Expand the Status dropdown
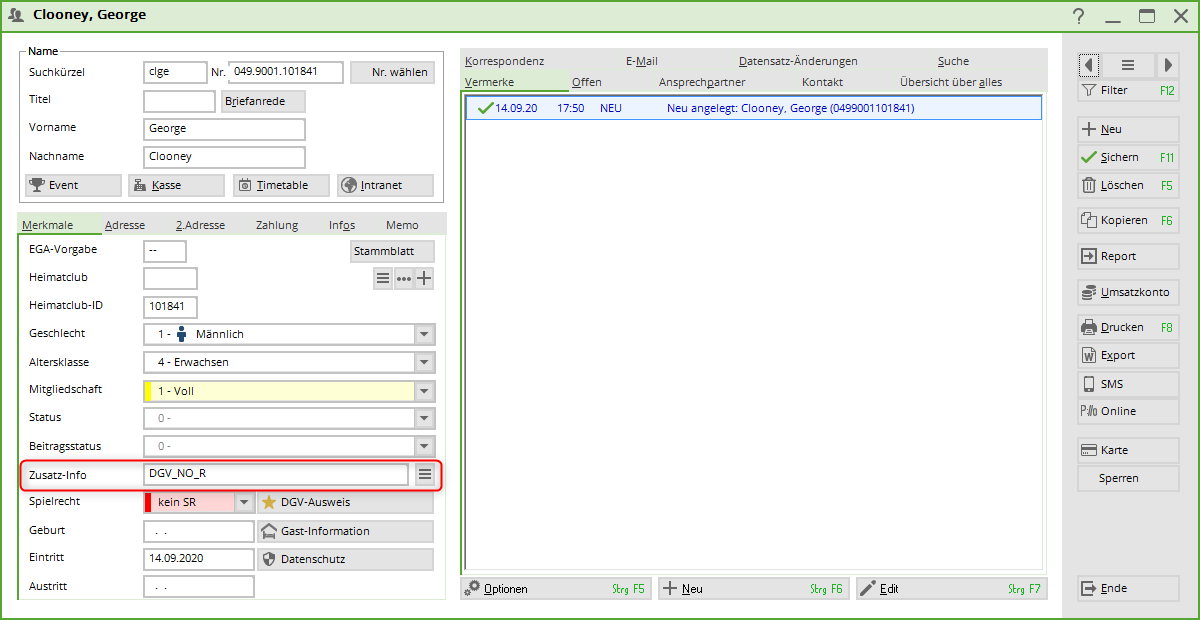This screenshot has height=620, width=1200. 425,418
